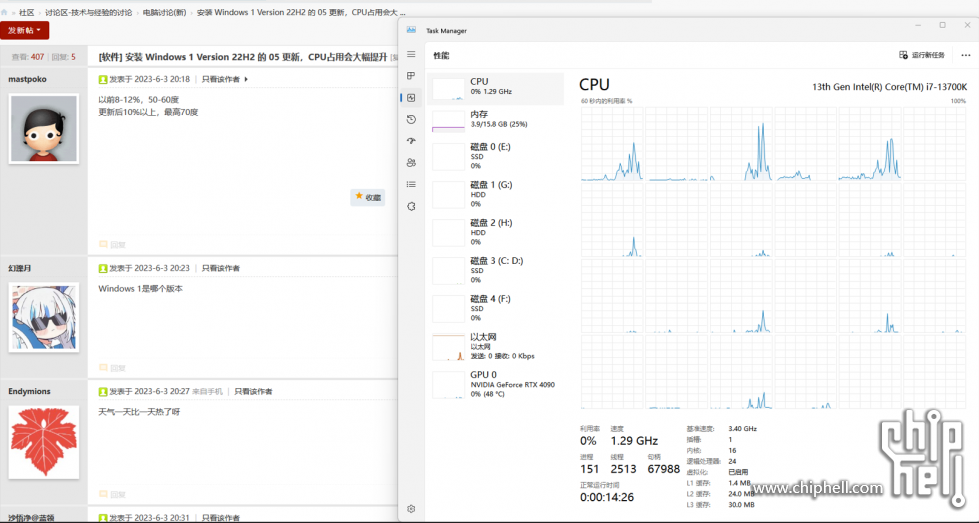Click the green user icon on Endymions' post

pos(103,391)
